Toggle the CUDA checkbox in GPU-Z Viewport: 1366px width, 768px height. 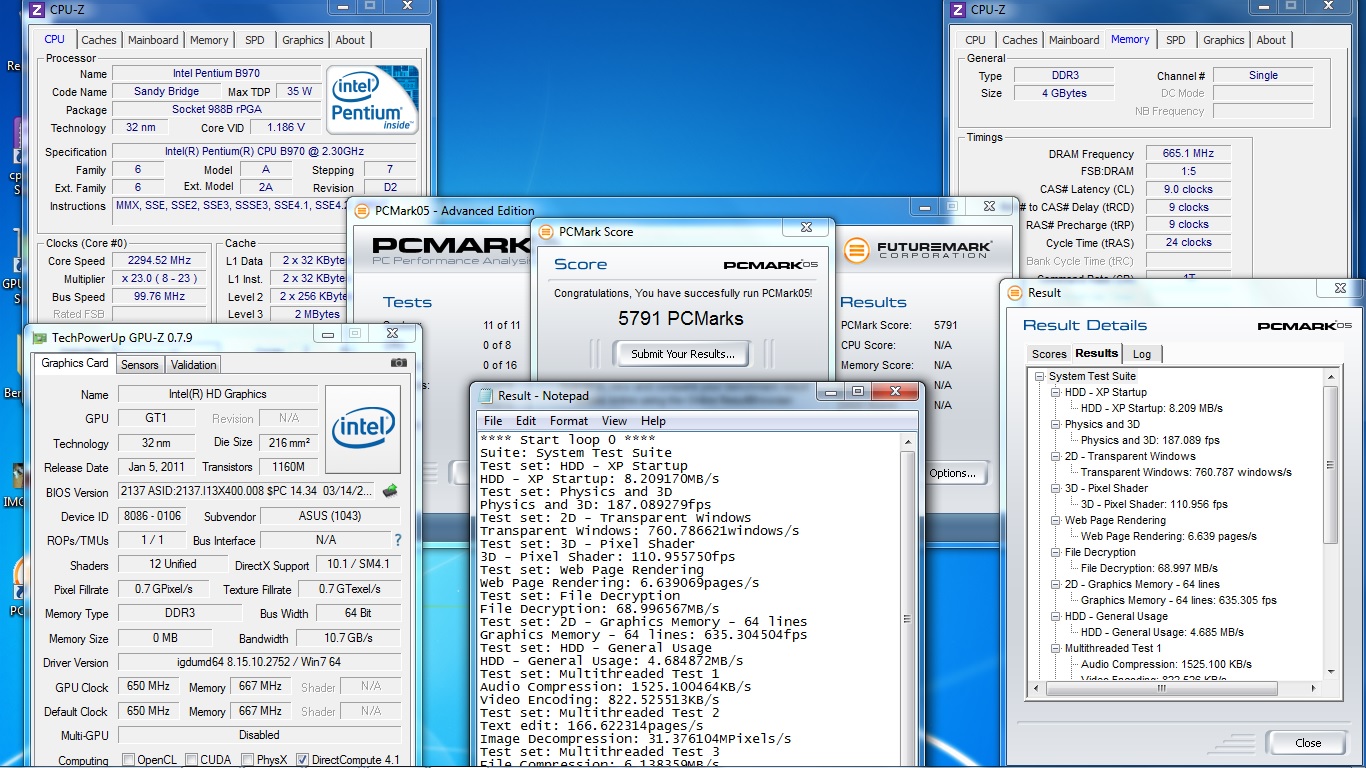[x=192, y=760]
